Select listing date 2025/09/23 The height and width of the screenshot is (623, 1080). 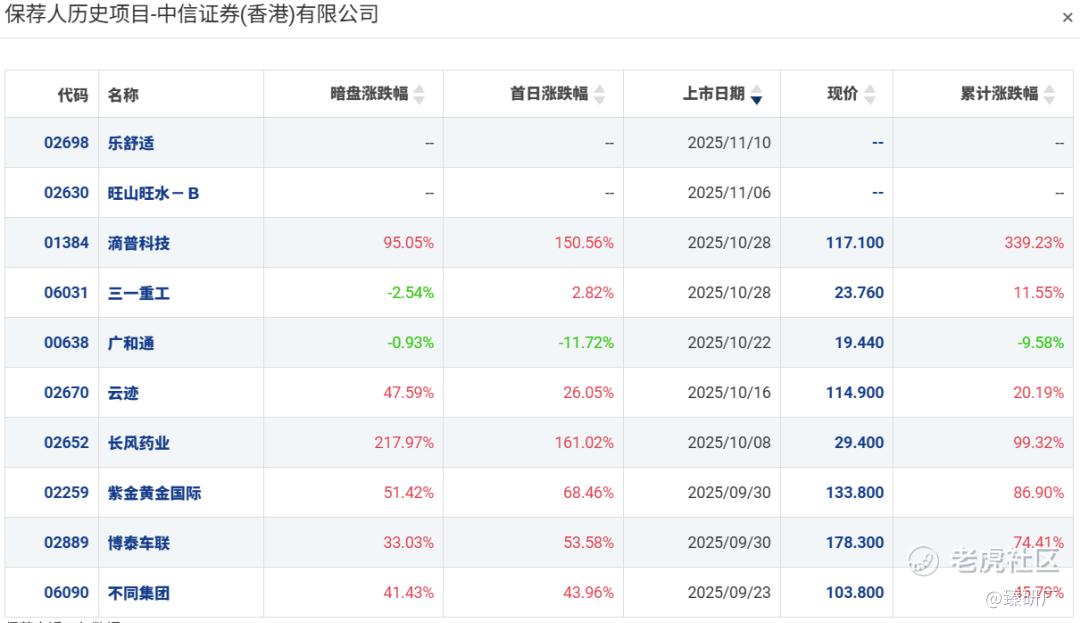729,592
